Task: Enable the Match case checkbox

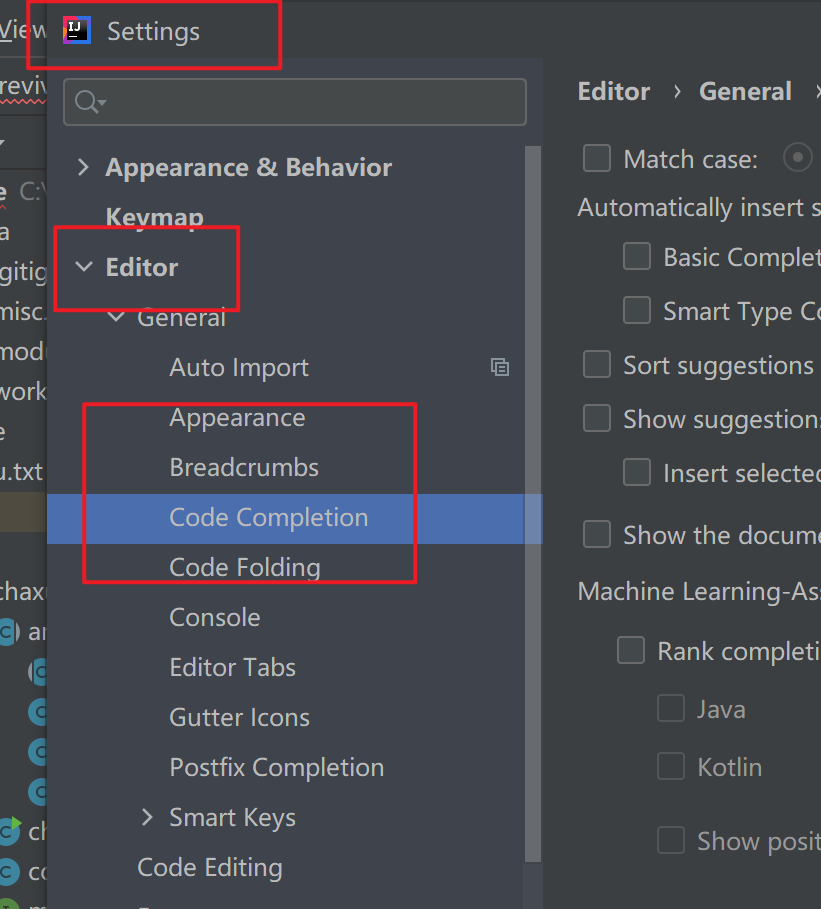Action: (x=596, y=158)
